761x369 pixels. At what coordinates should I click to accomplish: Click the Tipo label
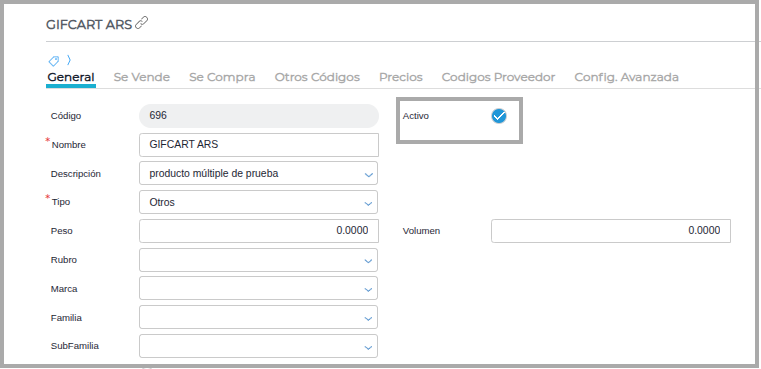pyautogui.click(x=61, y=202)
